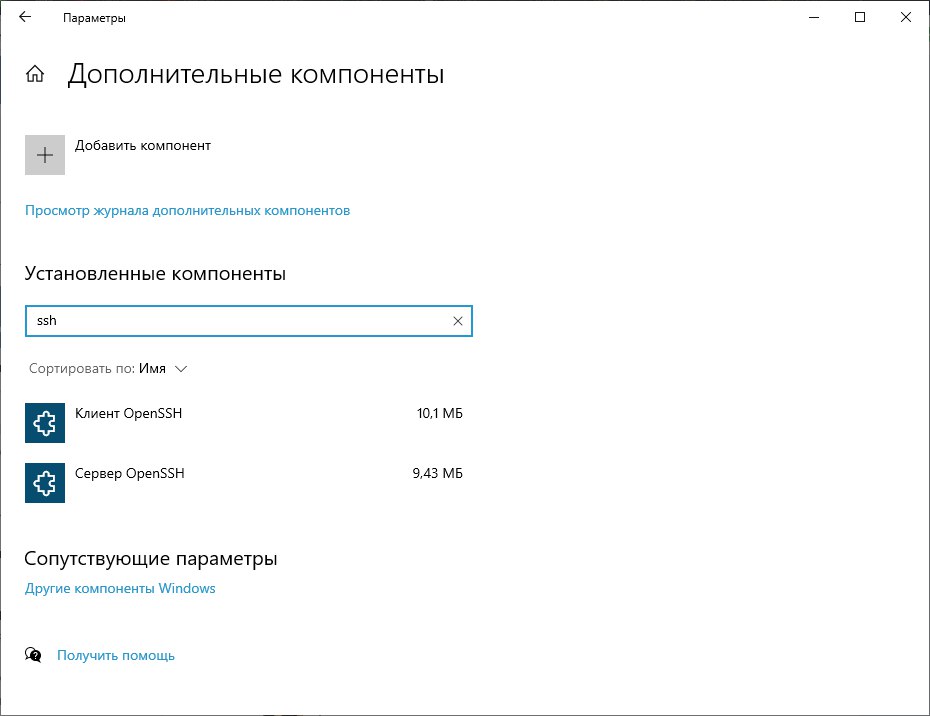Maximize the Параметры window
930x716 pixels.
(860, 17)
